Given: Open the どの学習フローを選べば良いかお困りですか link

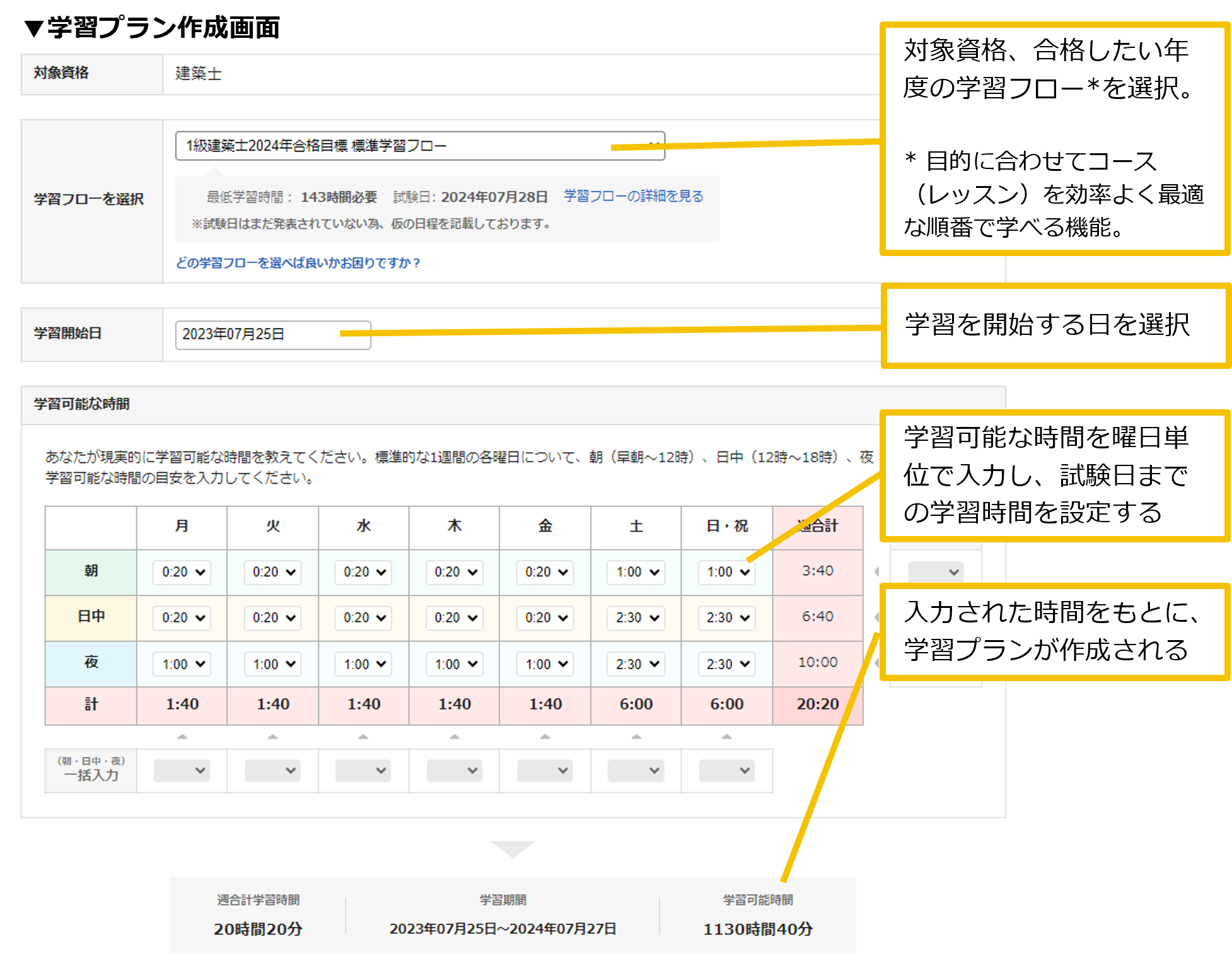Looking at the screenshot, I should tap(298, 262).
